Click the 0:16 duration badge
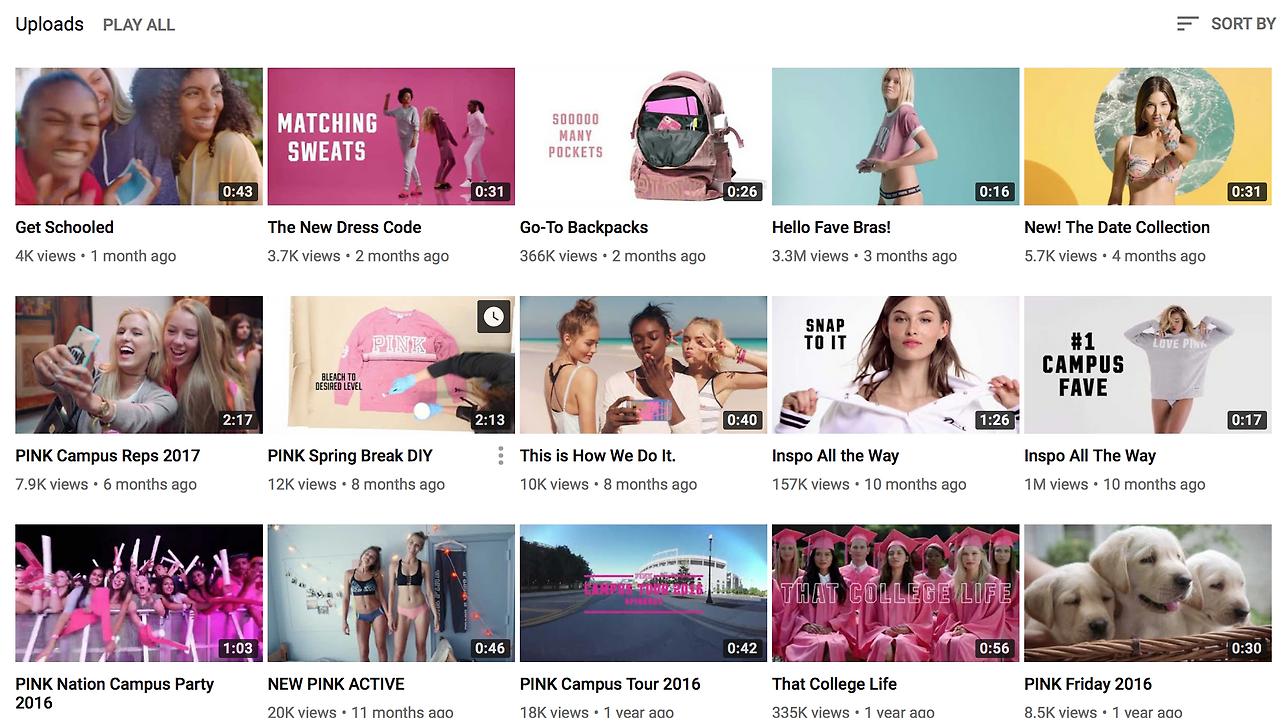This screenshot has width=1280, height=718. [x=994, y=192]
